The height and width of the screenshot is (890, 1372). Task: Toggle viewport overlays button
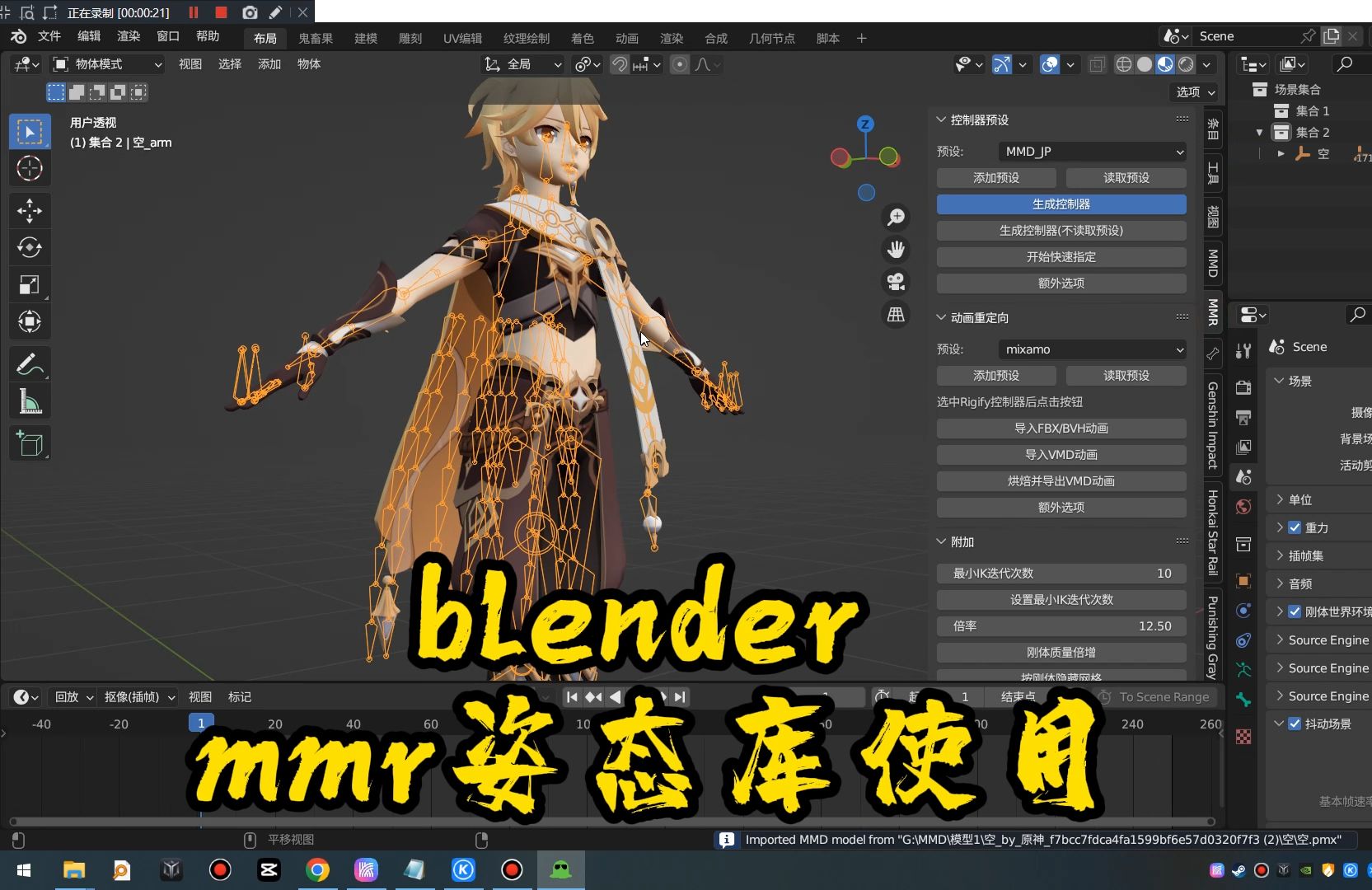click(1050, 64)
